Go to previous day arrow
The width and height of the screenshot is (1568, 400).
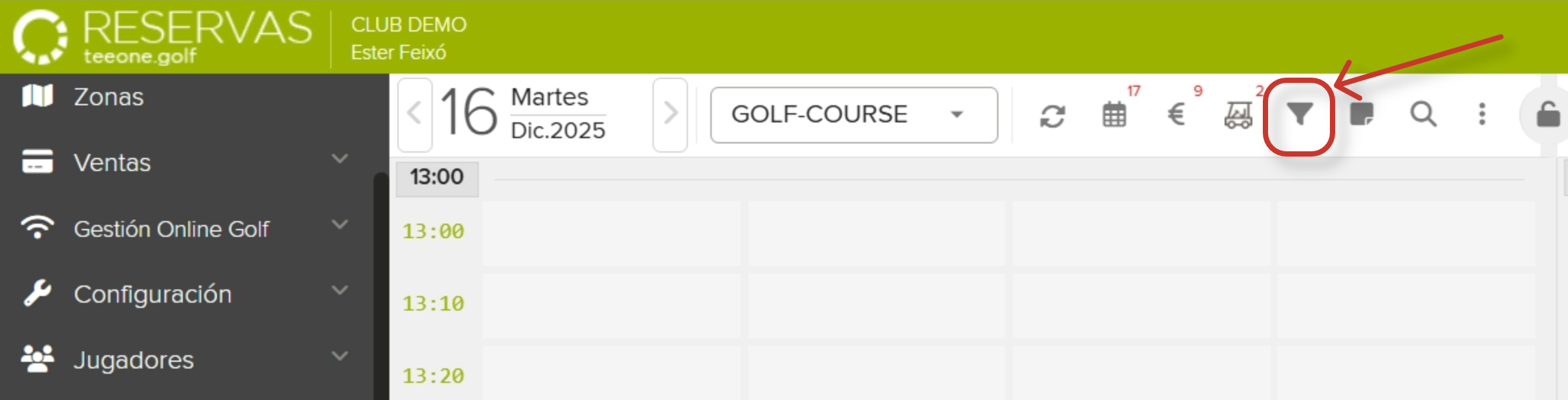(415, 114)
